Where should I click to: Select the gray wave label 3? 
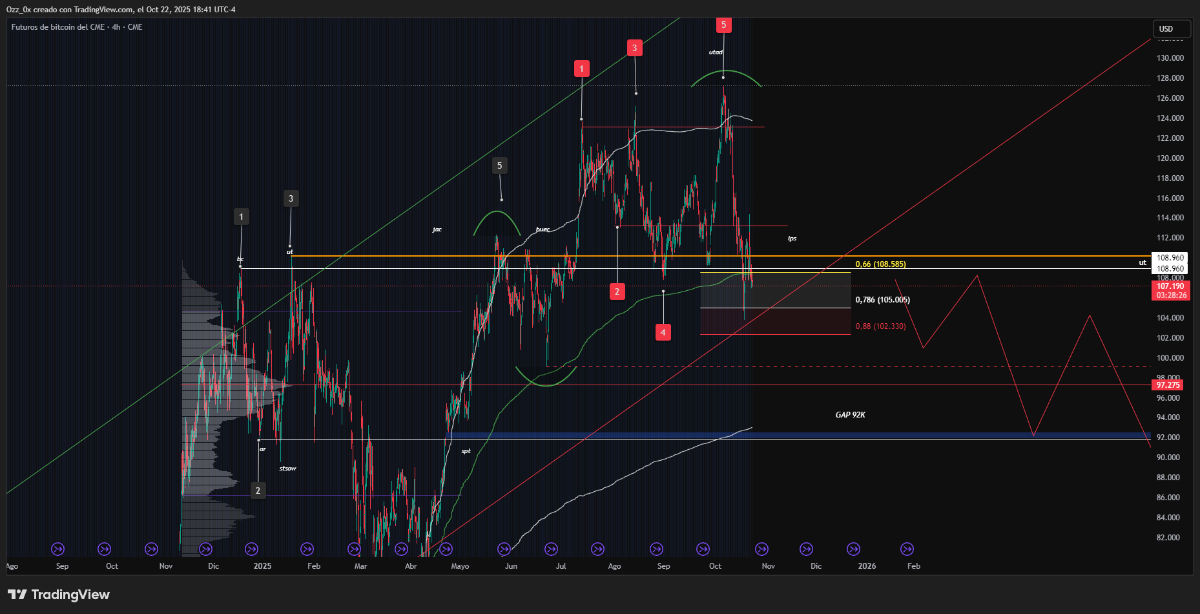click(290, 198)
